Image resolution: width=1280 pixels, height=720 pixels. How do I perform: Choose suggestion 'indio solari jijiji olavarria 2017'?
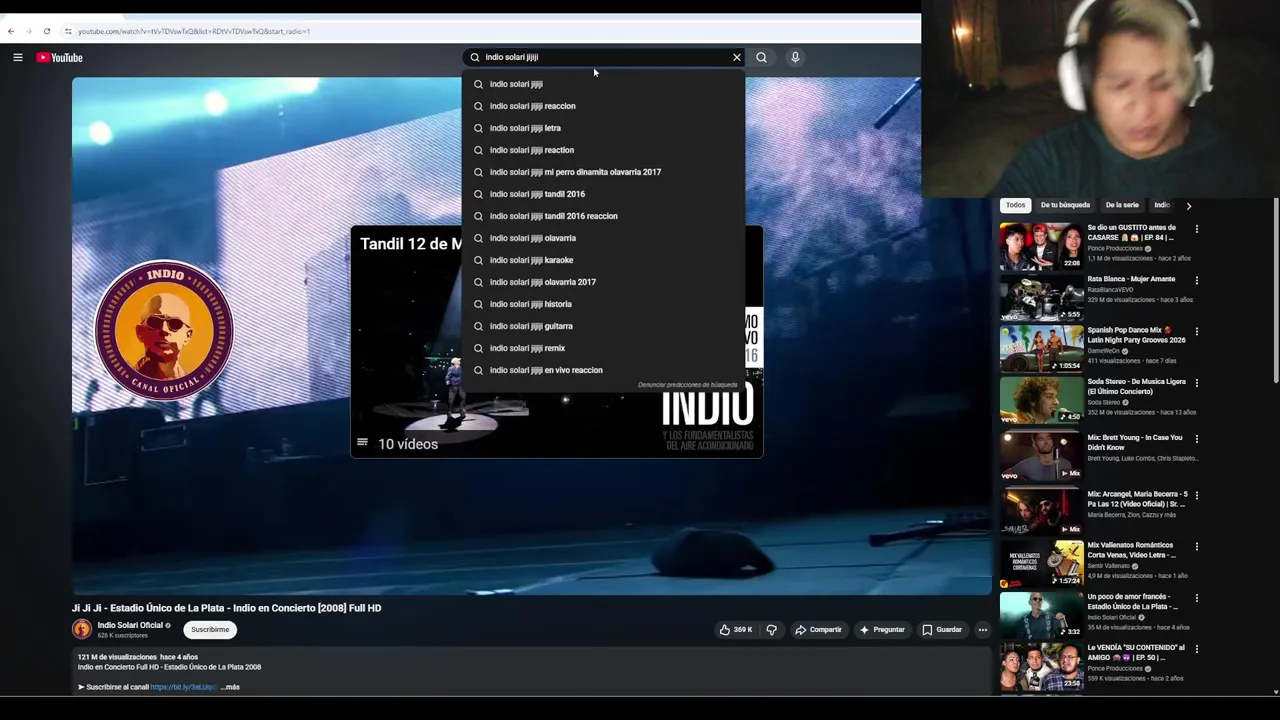[x=604, y=282]
